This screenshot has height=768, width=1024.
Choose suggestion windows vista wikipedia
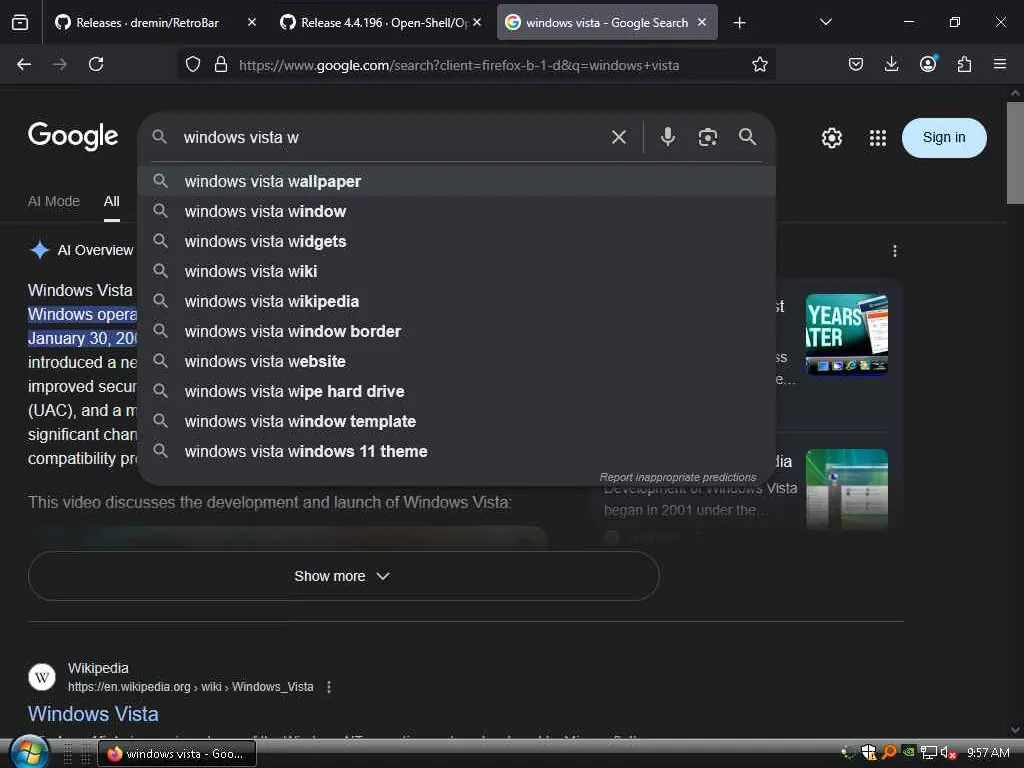coord(457,301)
